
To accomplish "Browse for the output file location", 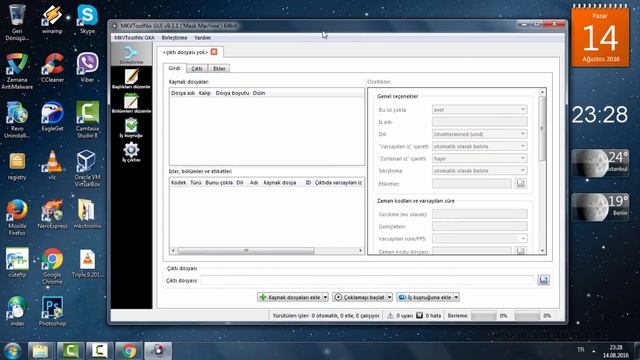I will coord(543,280).
